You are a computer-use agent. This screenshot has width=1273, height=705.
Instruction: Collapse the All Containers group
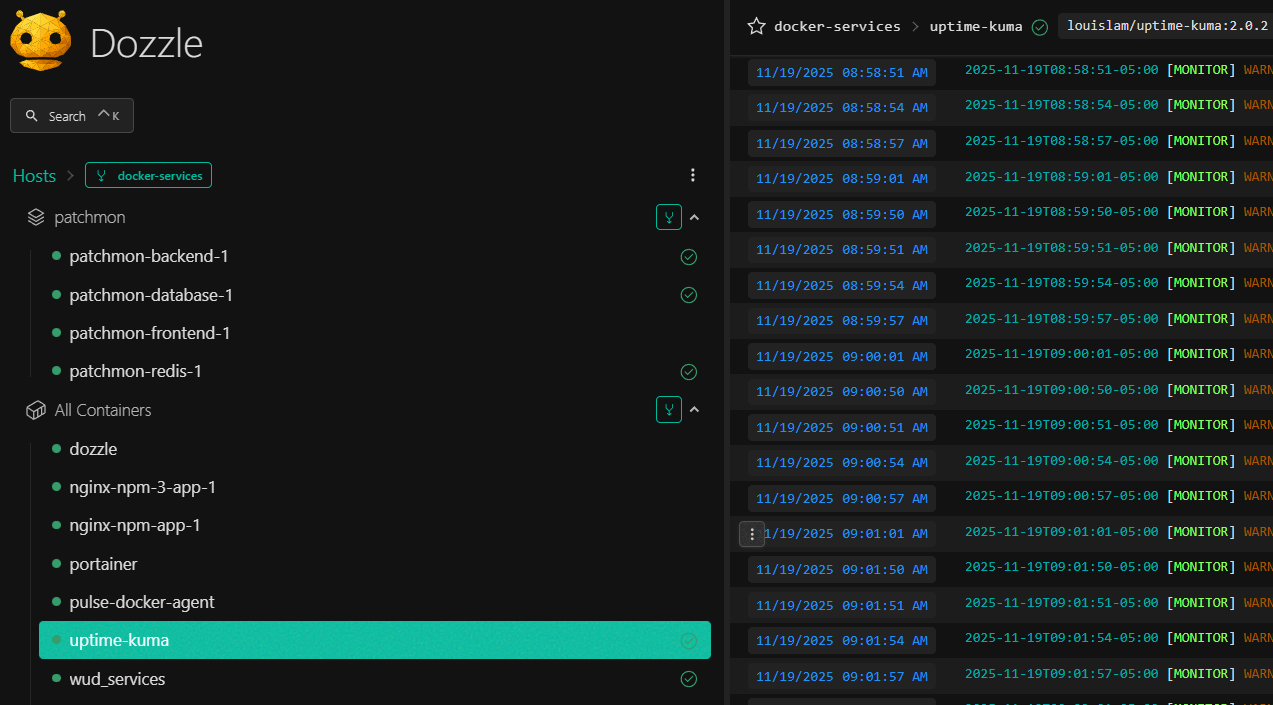695,409
